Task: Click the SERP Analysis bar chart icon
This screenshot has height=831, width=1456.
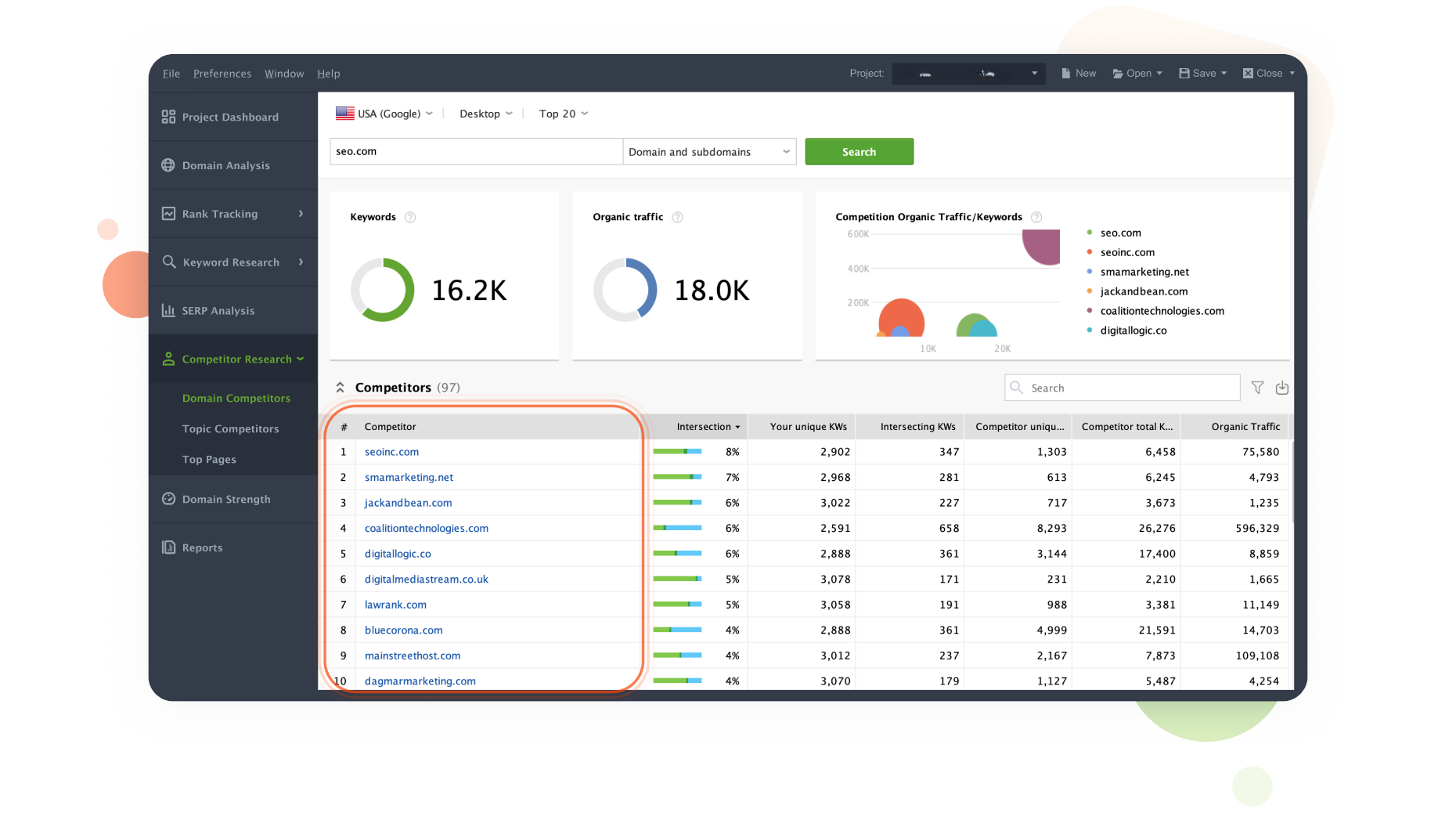Action: pyautogui.click(x=168, y=310)
